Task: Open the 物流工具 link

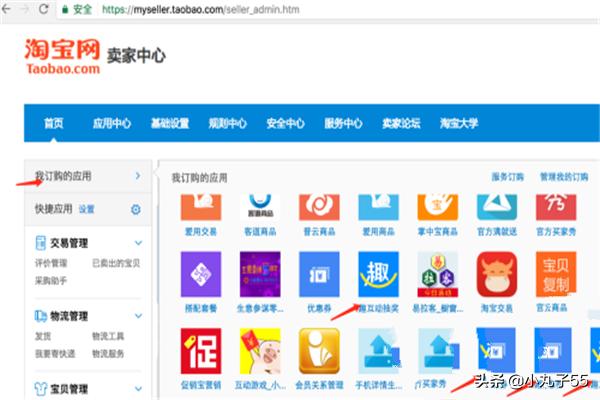Action: point(108,336)
